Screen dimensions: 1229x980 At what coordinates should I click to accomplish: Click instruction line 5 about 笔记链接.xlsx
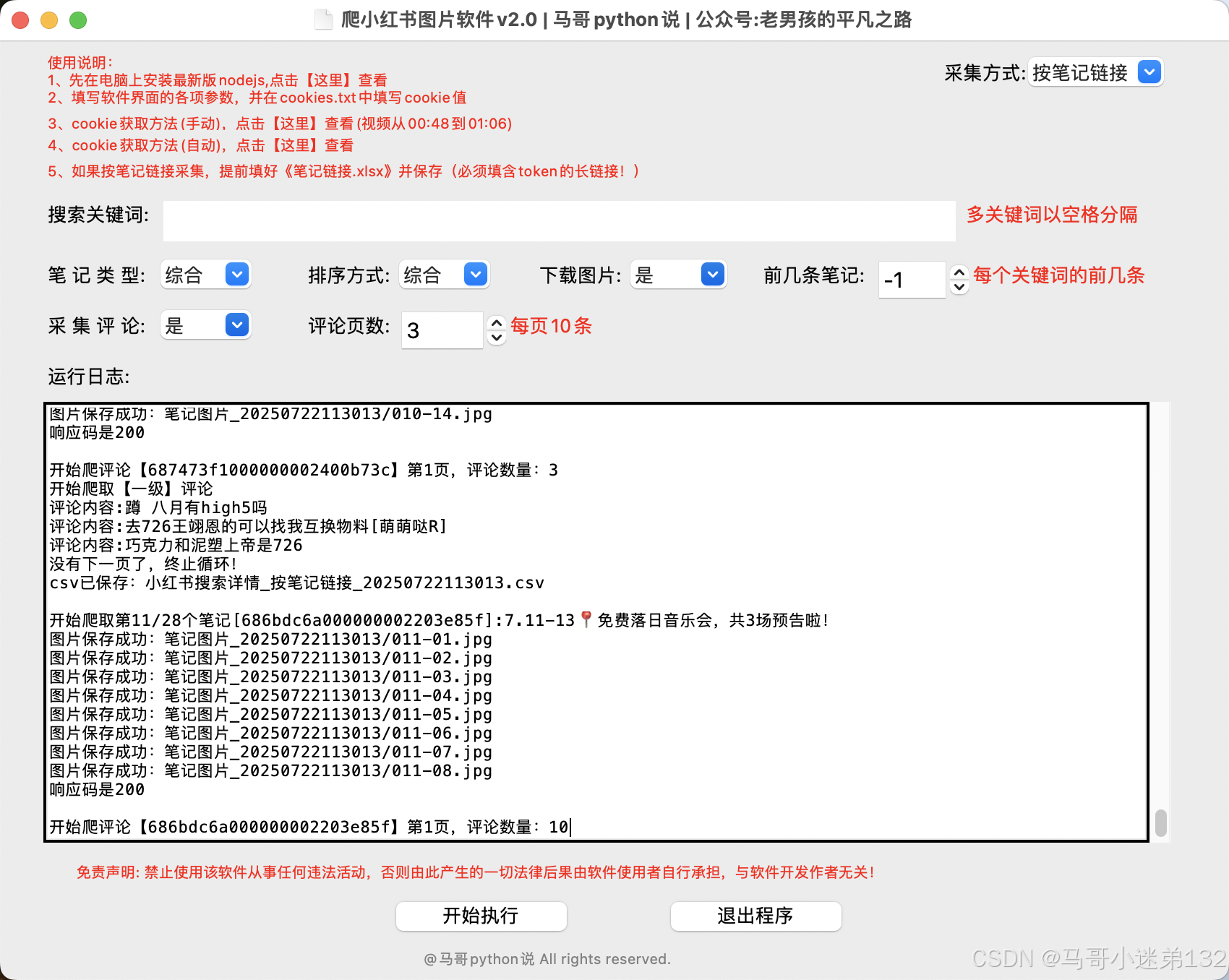click(x=343, y=171)
